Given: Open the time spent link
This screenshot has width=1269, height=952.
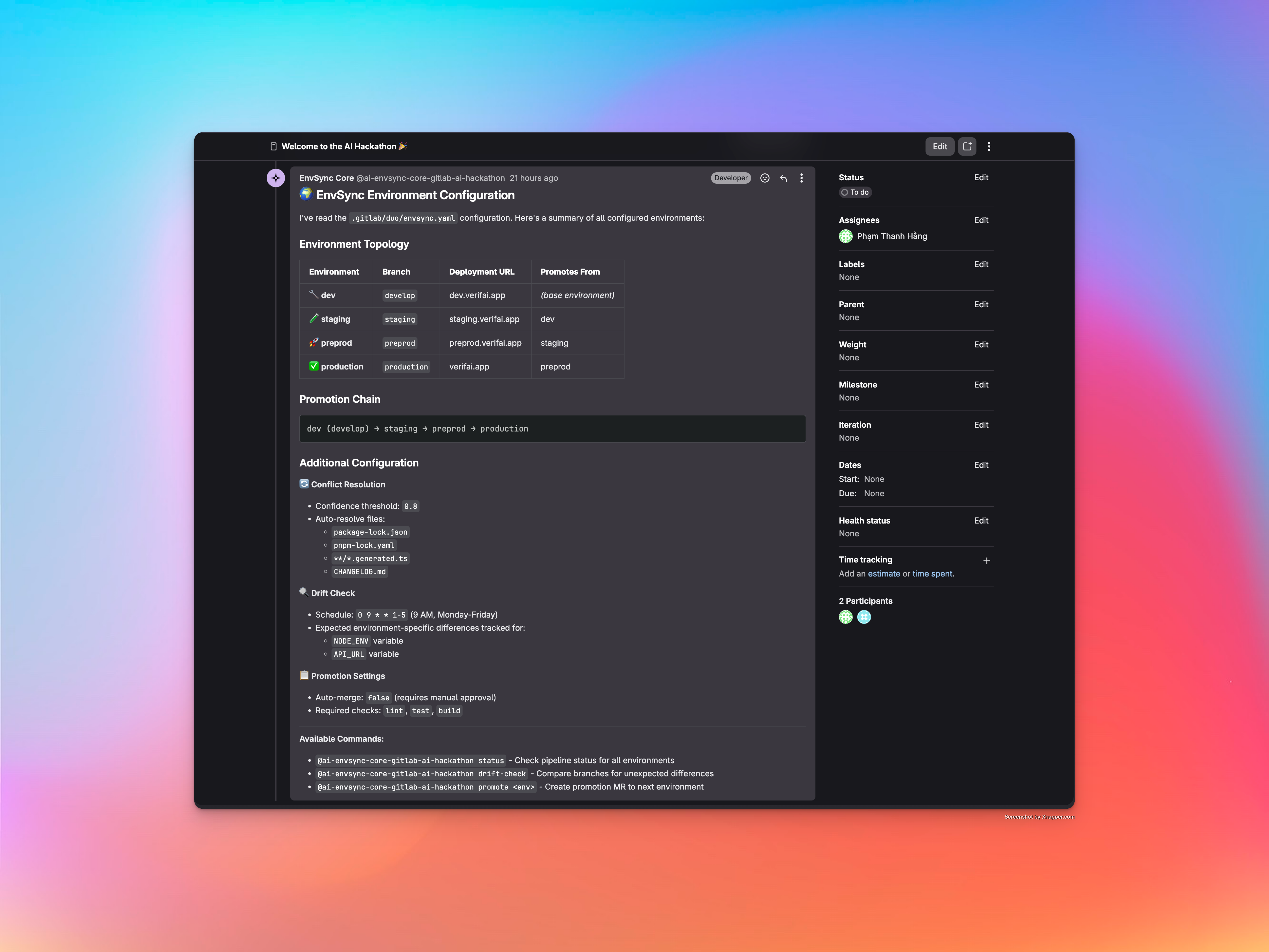Looking at the screenshot, I should [x=932, y=574].
